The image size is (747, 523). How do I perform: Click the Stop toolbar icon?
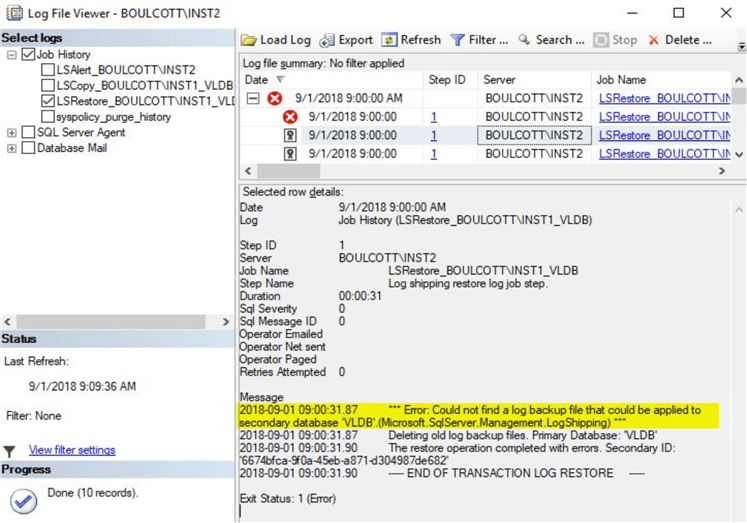click(601, 40)
